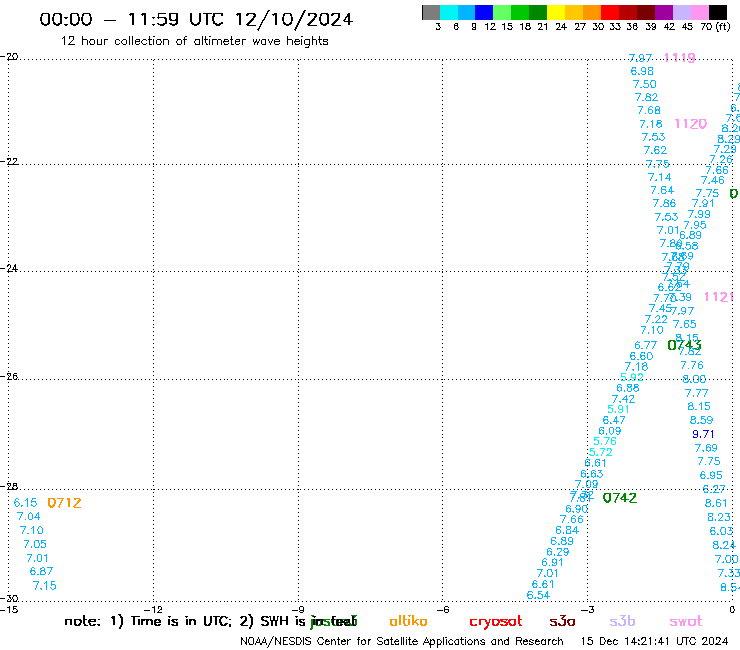This screenshot has width=740, height=650.
Task: Click the 'NOAA/NESDIS Center for Satellite Applications and Research' credit
Action: pos(402,641)
